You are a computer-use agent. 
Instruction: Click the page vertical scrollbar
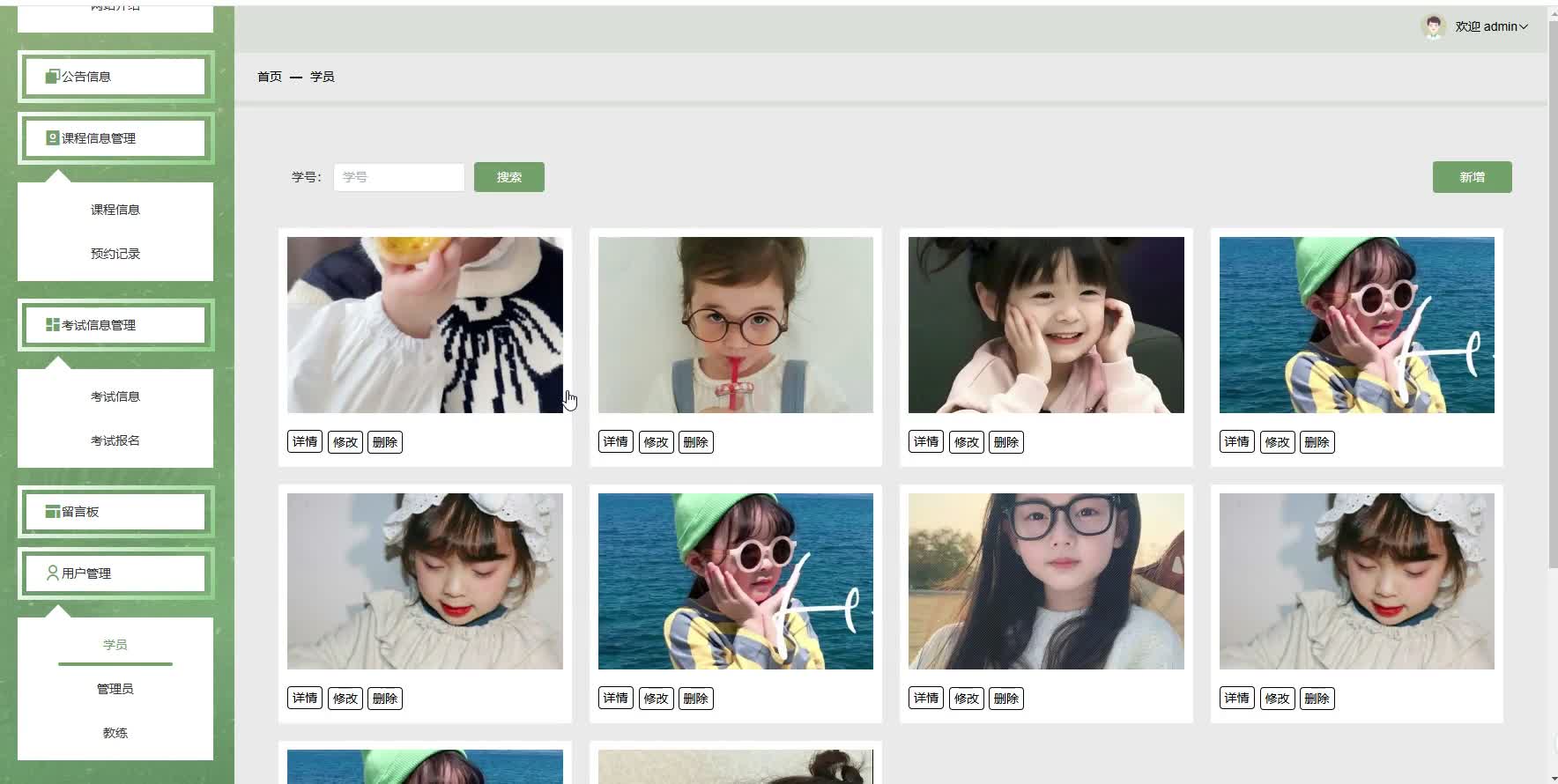pos(1553,295)
